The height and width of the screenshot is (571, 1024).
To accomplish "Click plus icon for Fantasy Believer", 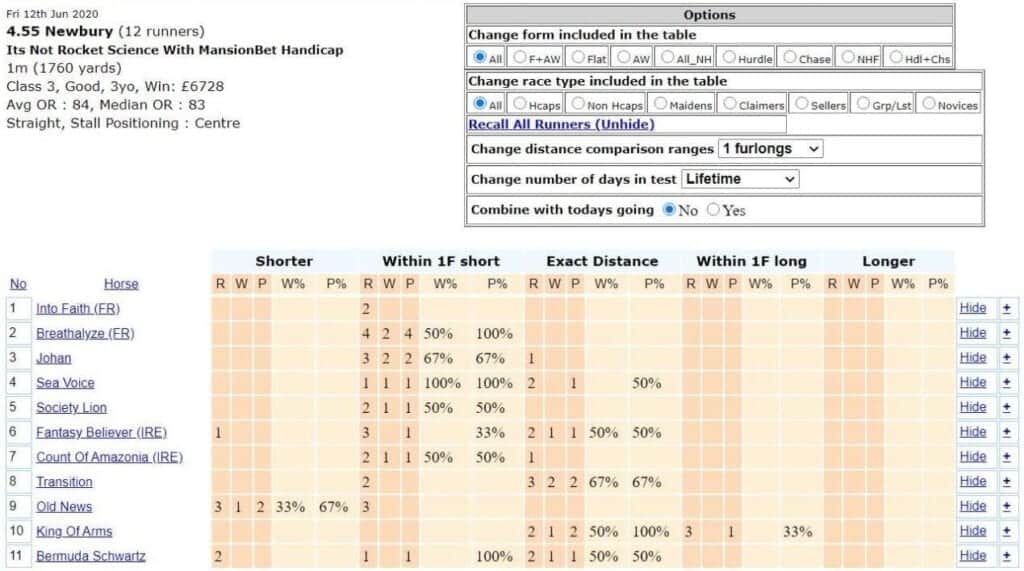I will tap(1006, 432).
